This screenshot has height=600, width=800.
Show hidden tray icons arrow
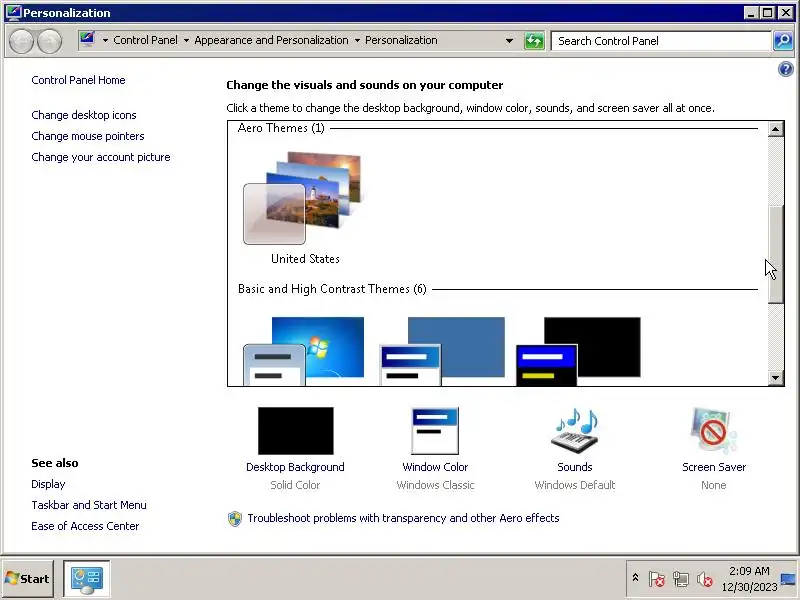[635, 578]
